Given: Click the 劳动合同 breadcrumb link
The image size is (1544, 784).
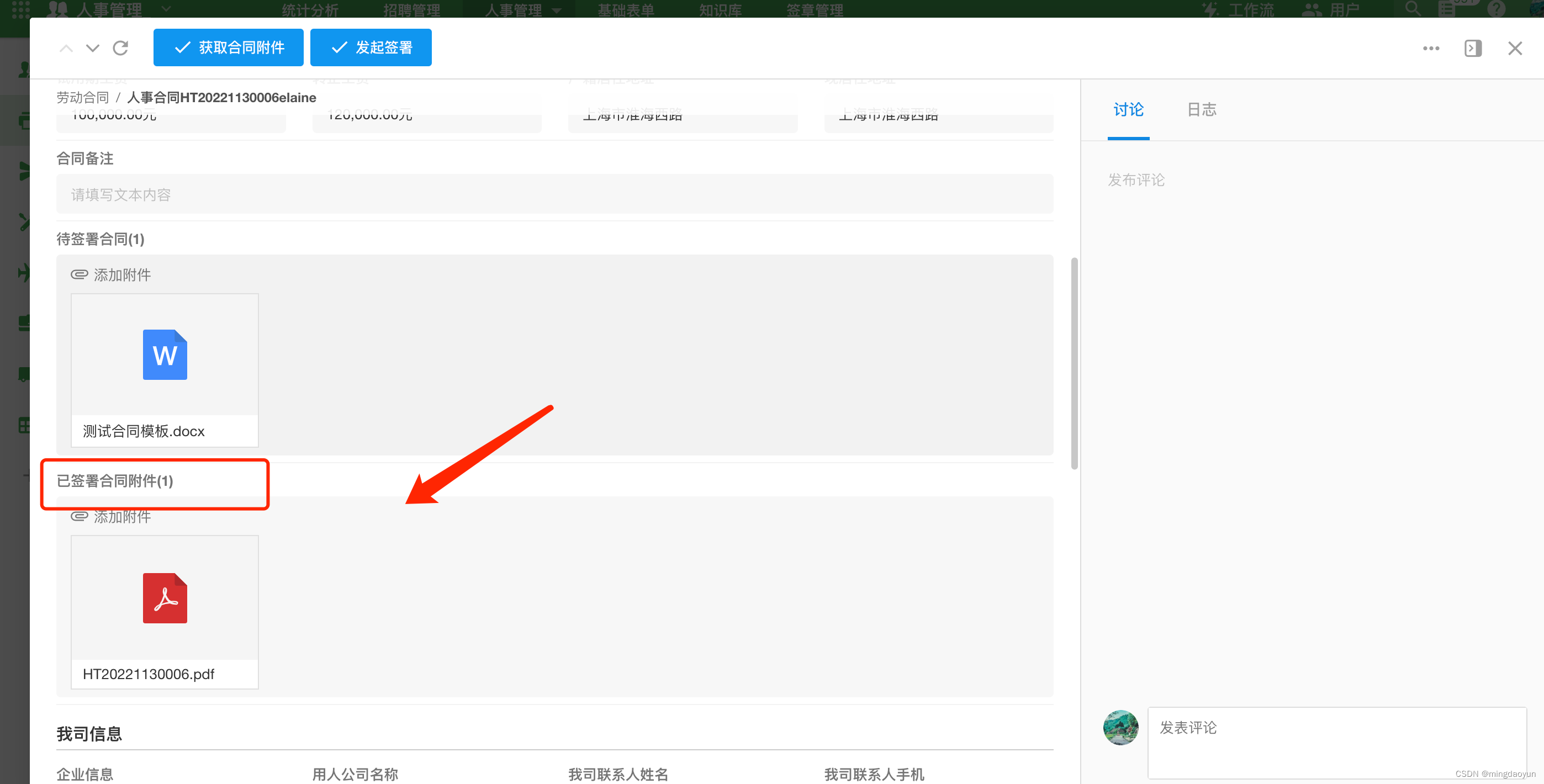Looking at the screenshot, I should [x=83, y=98].
